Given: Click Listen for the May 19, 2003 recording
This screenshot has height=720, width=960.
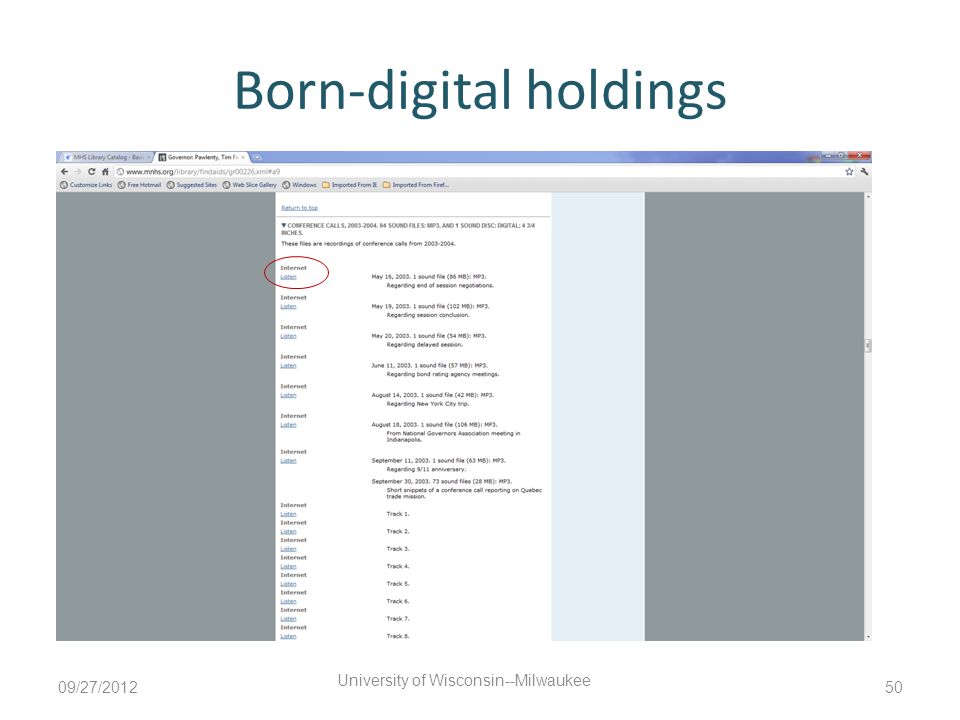Looking at the screenshot, I should [x=288, y=306].
